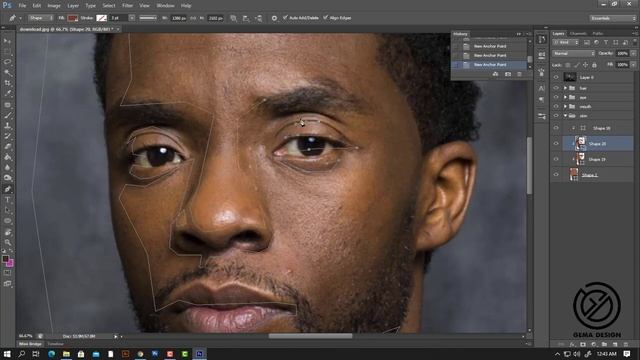Delete current state trash icon in History
Viewport: 640px width, 360px height.
pos(519,74)
